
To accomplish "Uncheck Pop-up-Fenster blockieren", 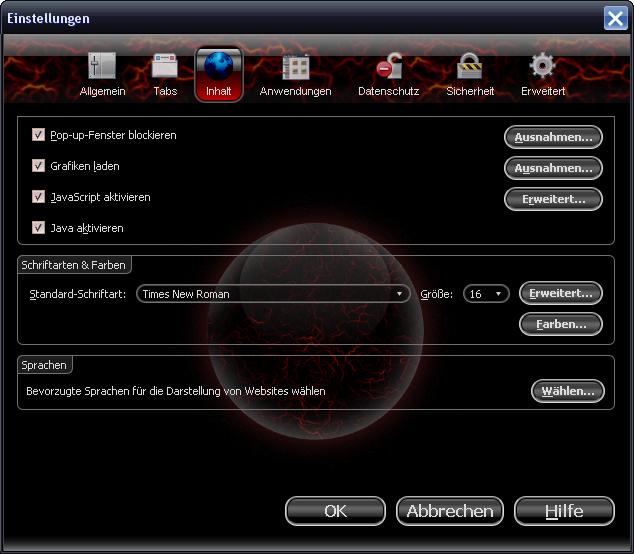I will click(38, 135).
